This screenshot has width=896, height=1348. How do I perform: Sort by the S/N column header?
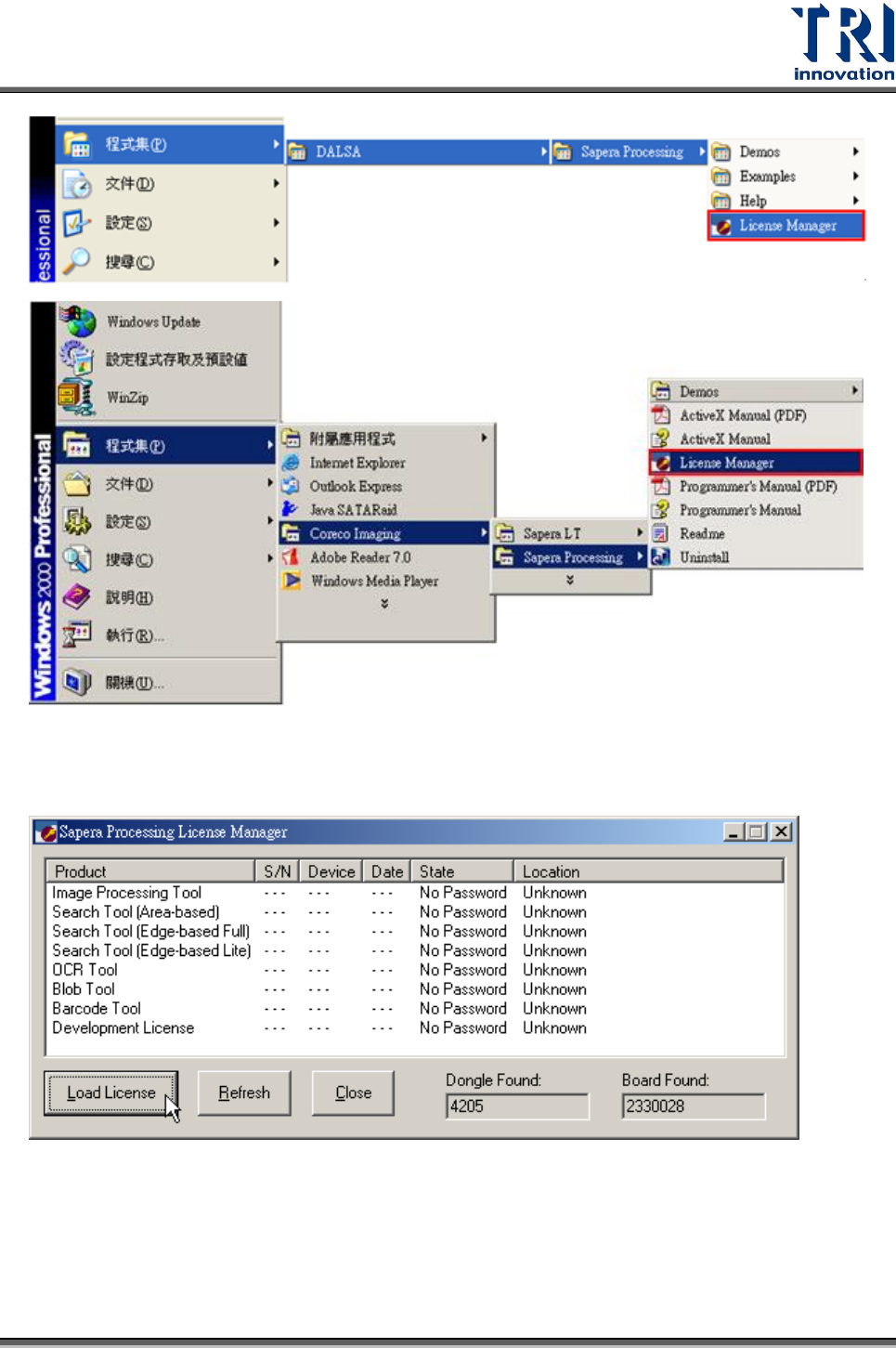pyautogui.click(x=277, y=871)
